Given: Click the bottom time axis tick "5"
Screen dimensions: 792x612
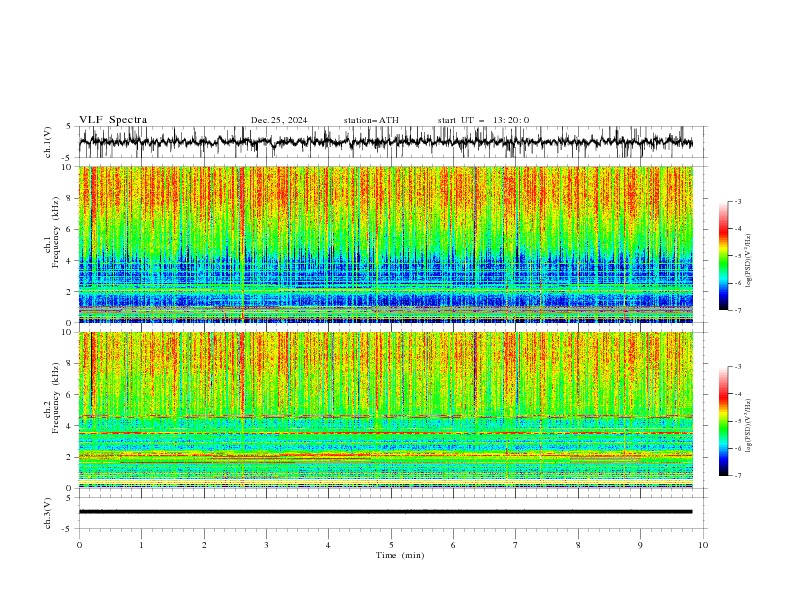Looking at the screenshot, I should tap(391, 545).
